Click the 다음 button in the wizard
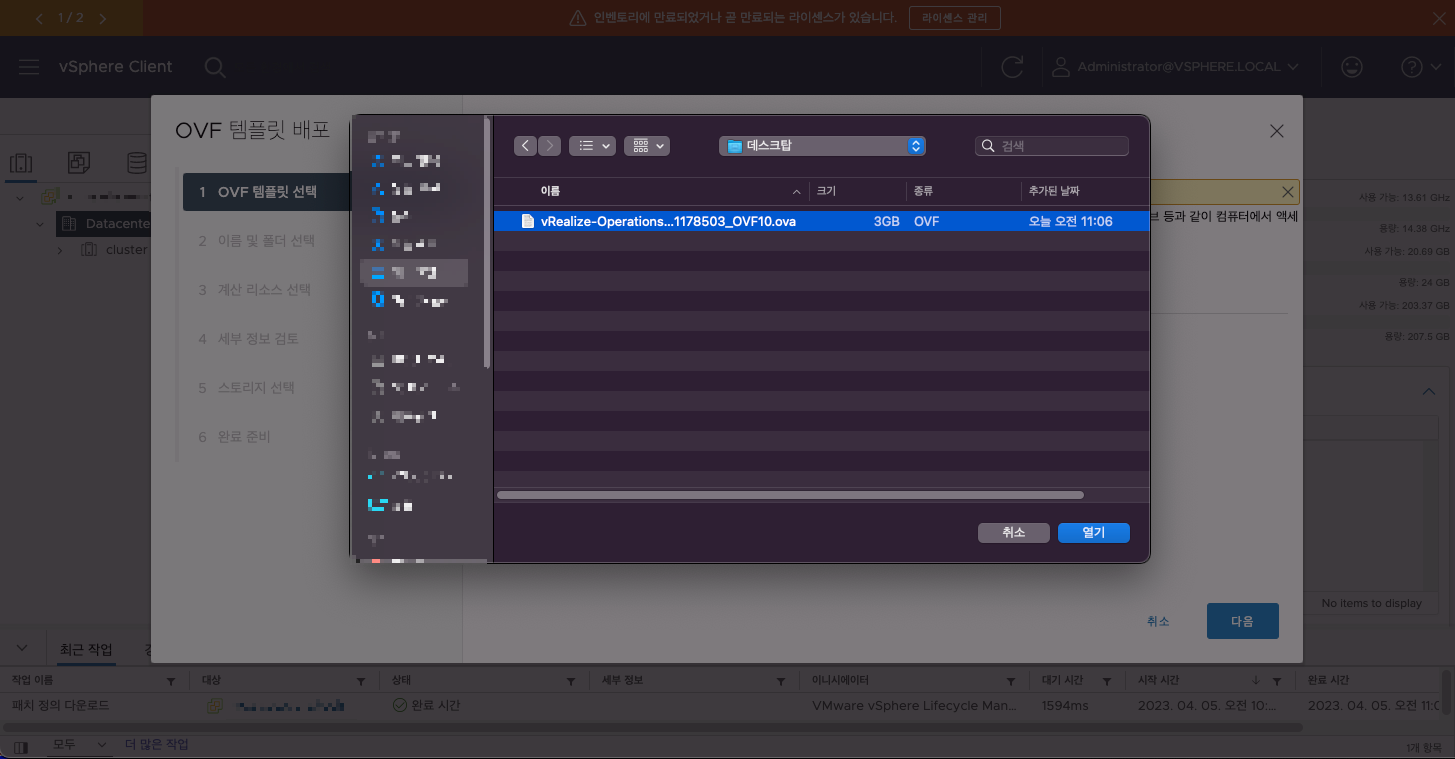1455x759 pixels. tap(1242, 621)
